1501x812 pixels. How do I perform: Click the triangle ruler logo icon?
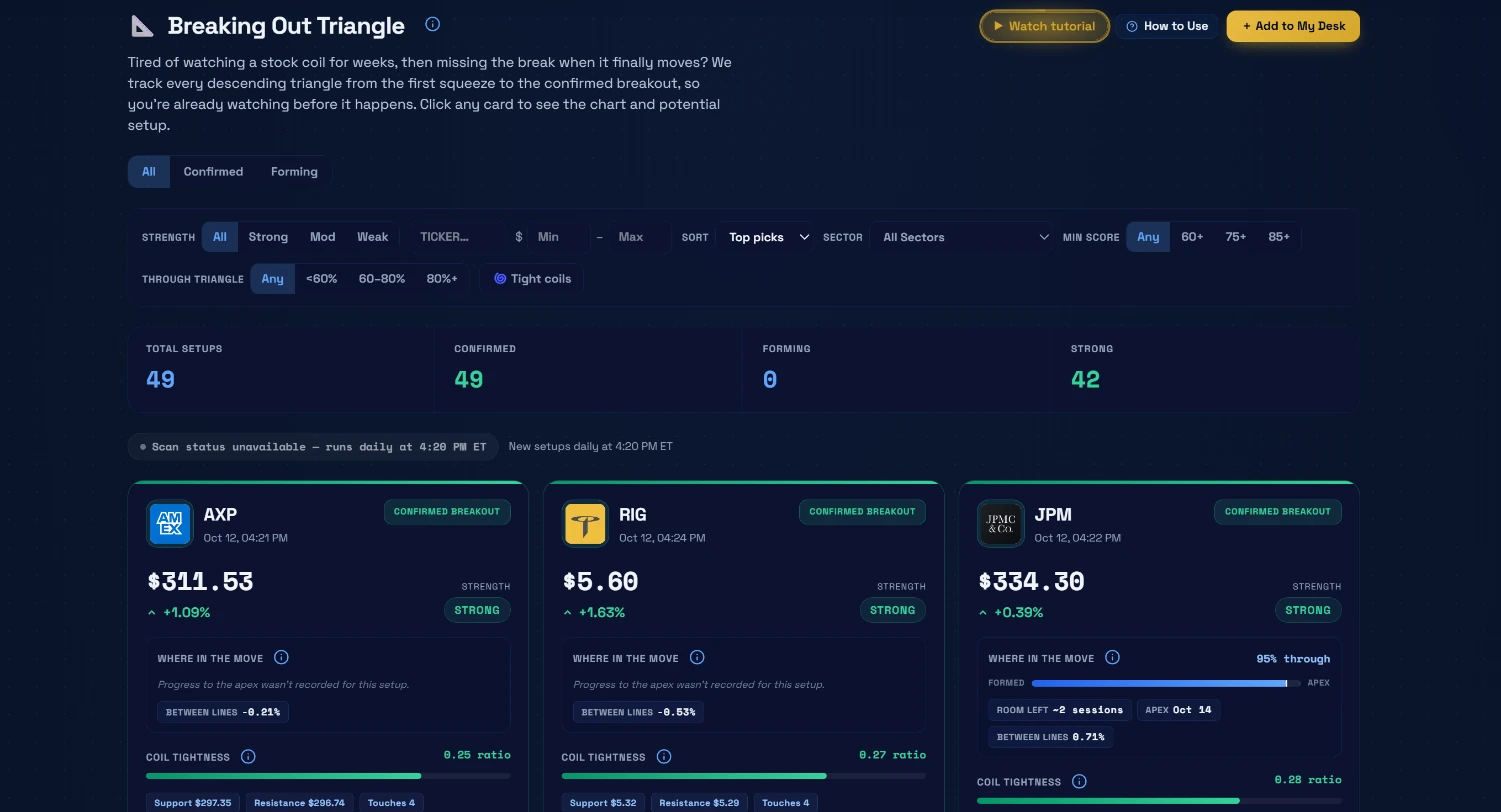click(142, 26)
